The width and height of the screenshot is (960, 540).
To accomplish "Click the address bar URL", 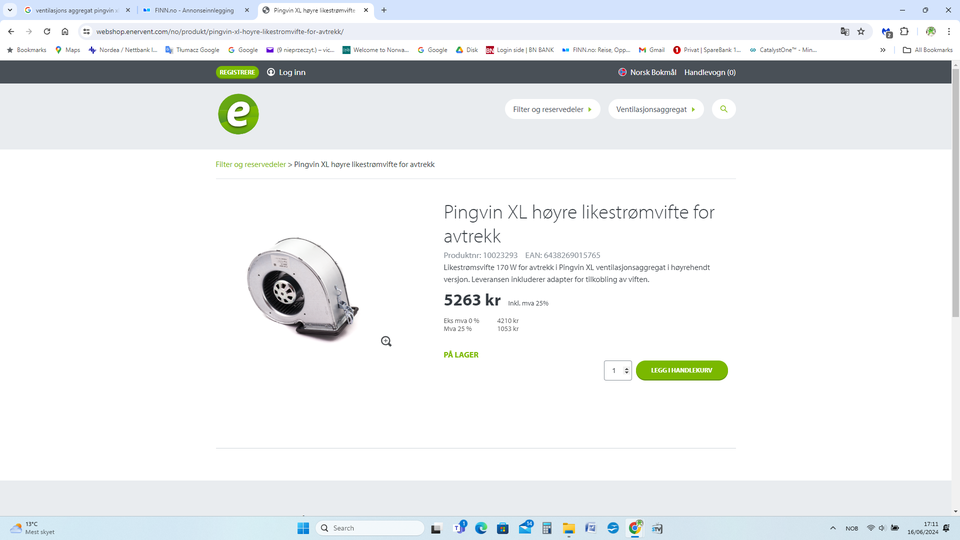I will click(220, 31).
